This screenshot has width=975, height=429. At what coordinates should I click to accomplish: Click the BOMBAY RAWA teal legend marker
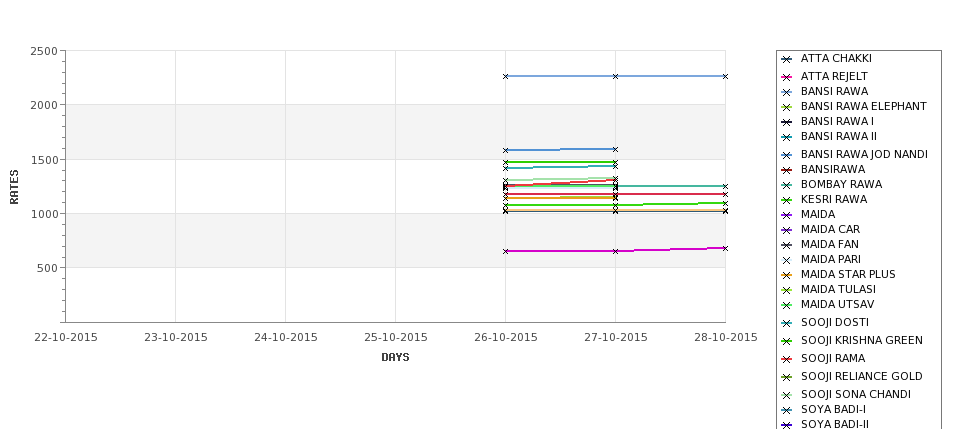(x=786, y=185)
